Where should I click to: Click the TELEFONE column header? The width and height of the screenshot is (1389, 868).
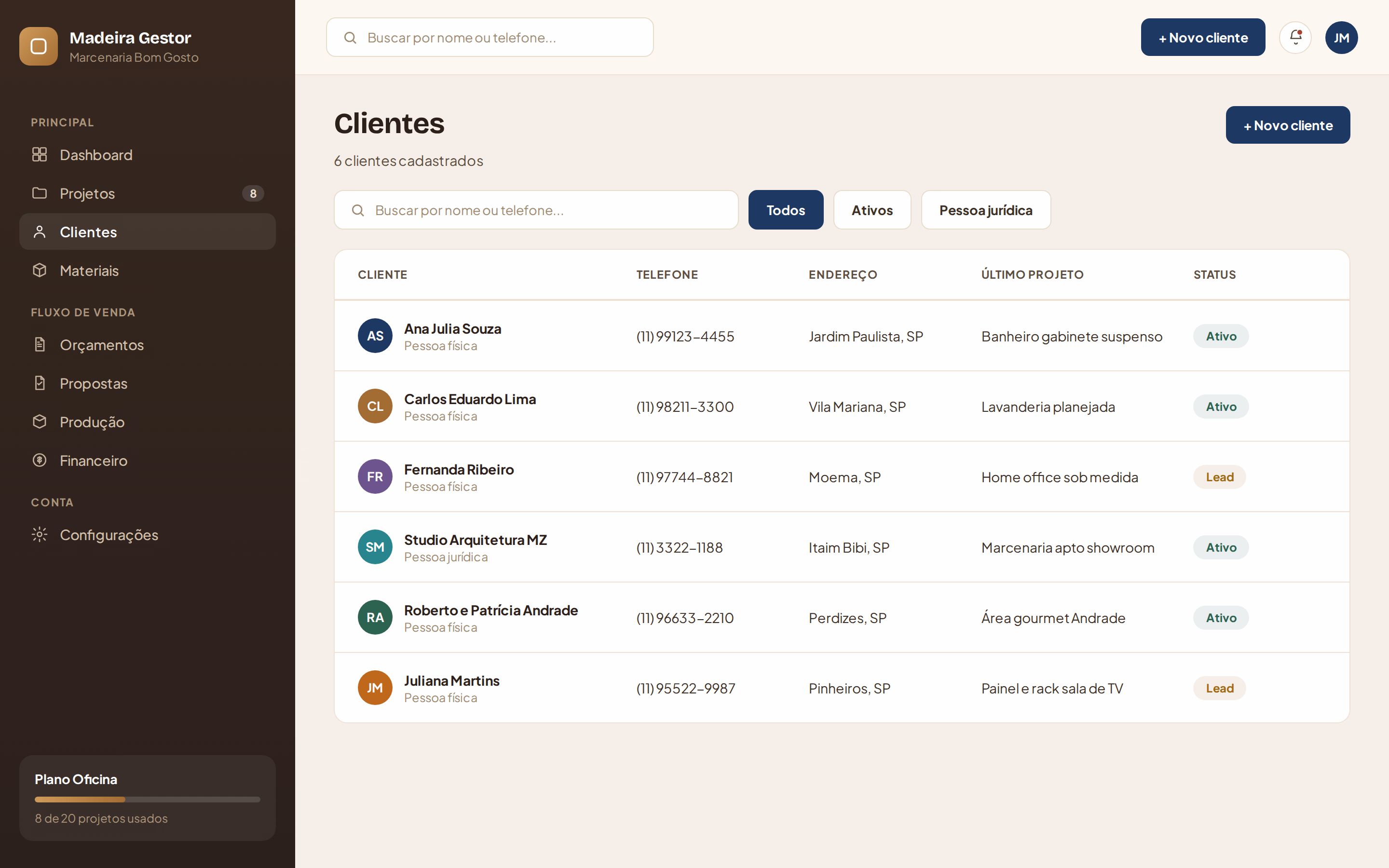[667, 274]
